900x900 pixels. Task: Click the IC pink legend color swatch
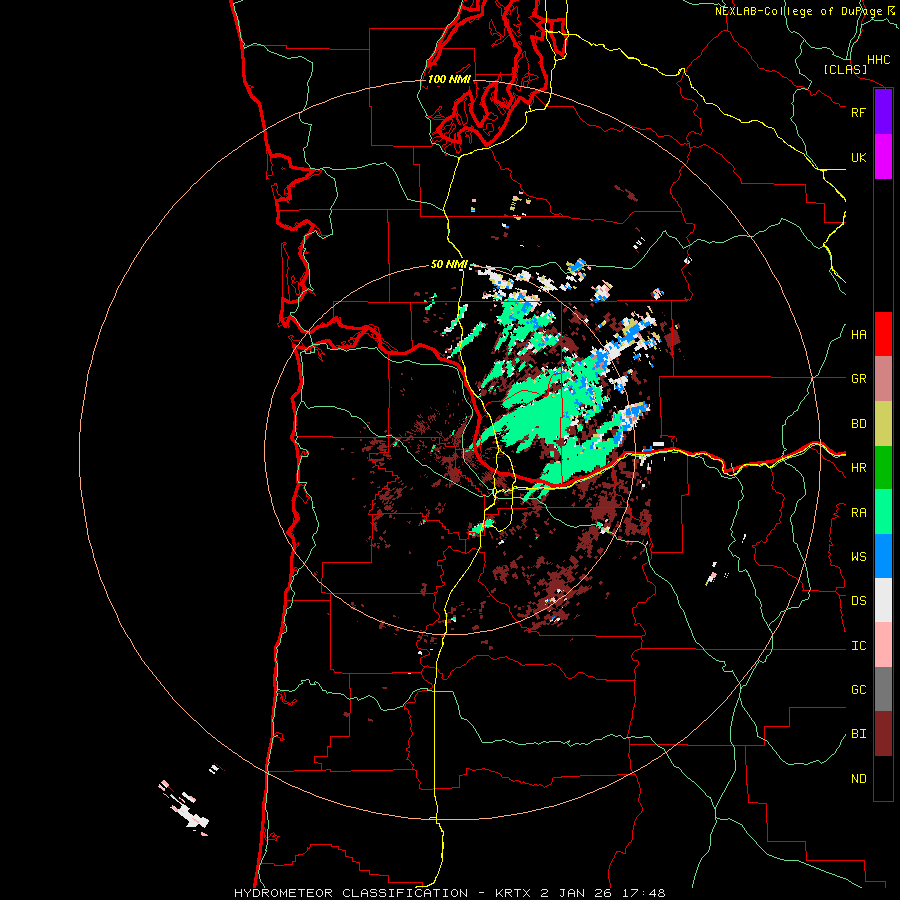883,645
